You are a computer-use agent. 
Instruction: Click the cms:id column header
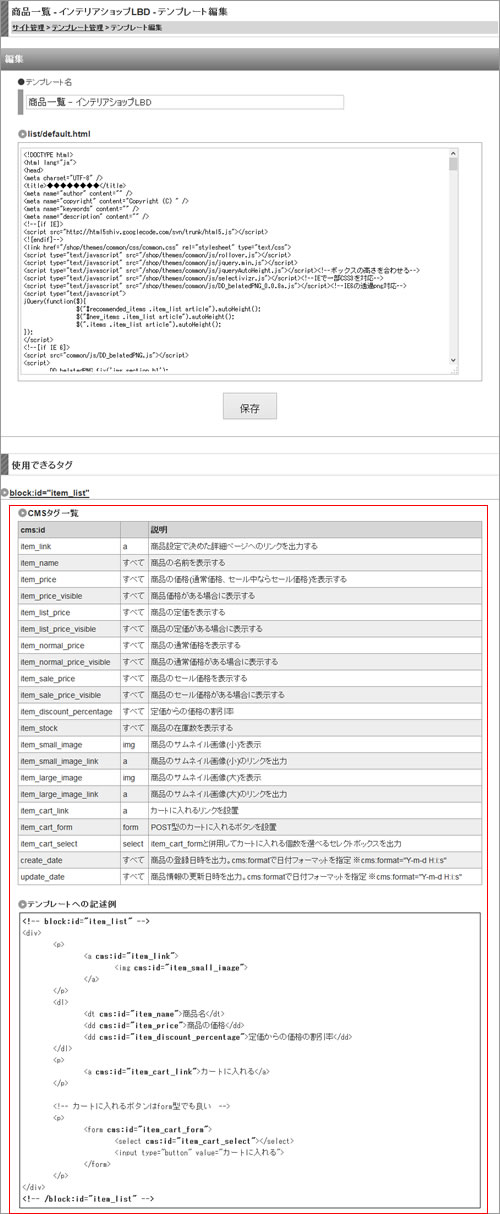tap(69, 529)
